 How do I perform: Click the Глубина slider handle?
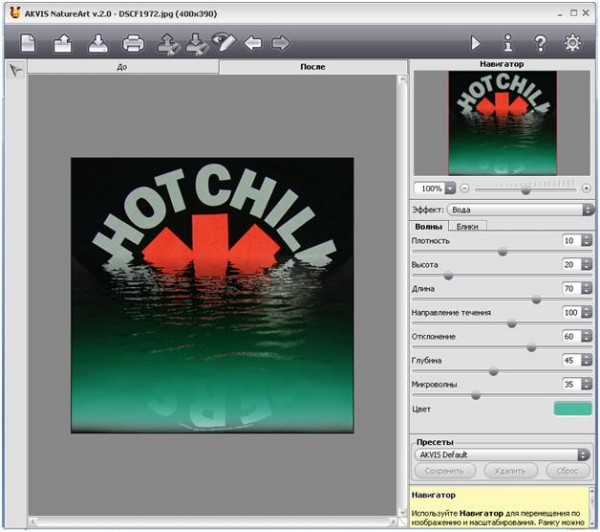(x=494, y=371)
